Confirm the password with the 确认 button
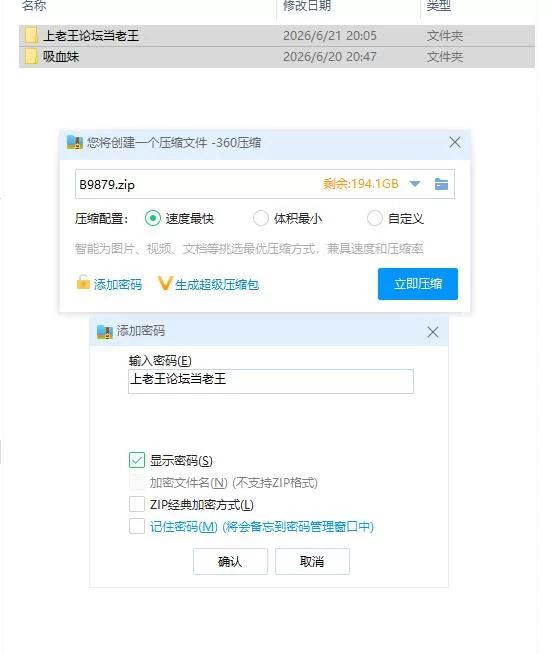The height and width of the screenshot is (654, 552). tap(230, 561)
